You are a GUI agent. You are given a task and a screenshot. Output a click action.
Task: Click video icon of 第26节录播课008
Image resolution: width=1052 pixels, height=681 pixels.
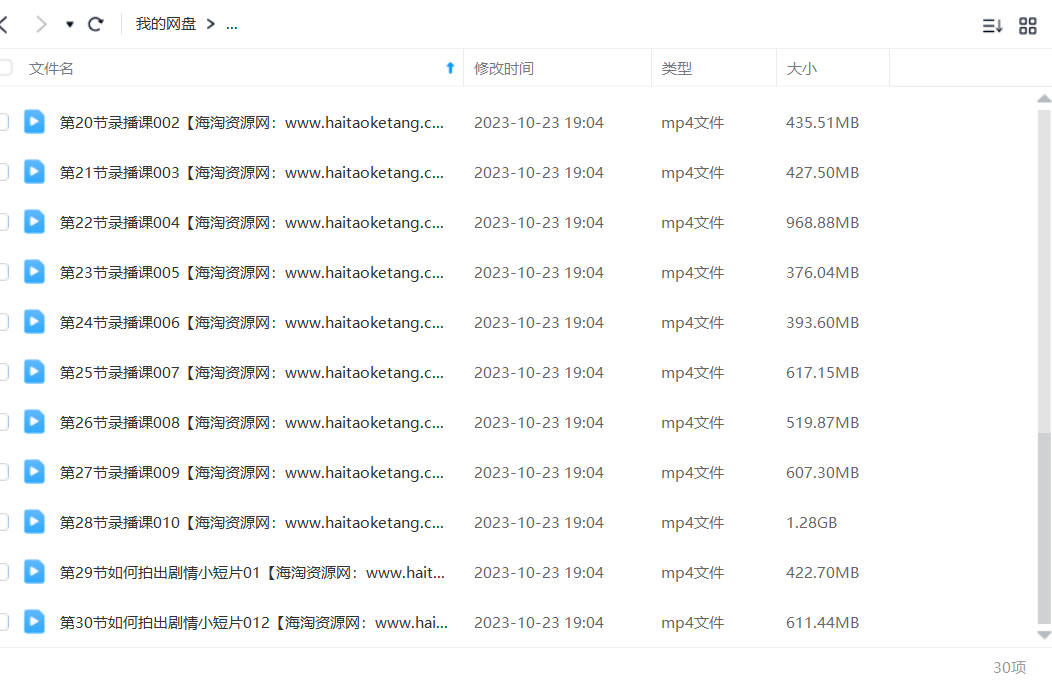coord(34,422)
